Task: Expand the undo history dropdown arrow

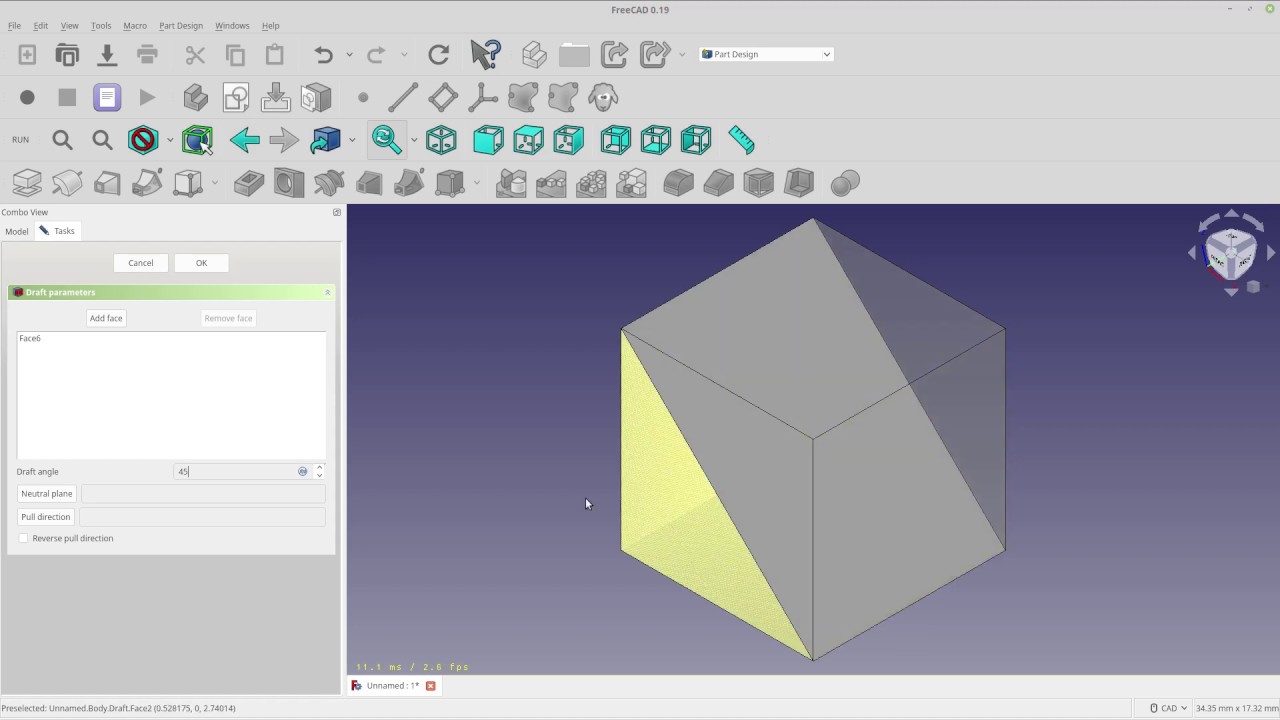Action: (349, 55)
